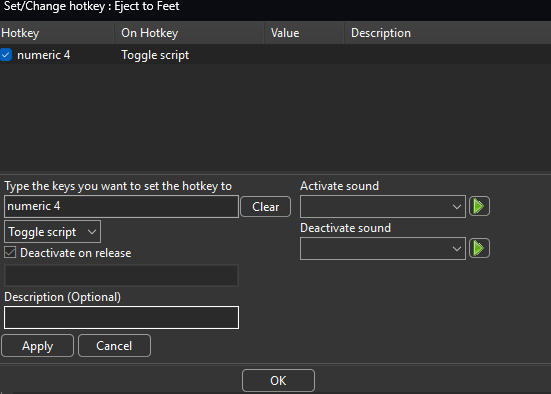Uncheck the numeric 4 hotkey checkbox
Viewport: 551px width, 394px height.
(x=6, y=55)
